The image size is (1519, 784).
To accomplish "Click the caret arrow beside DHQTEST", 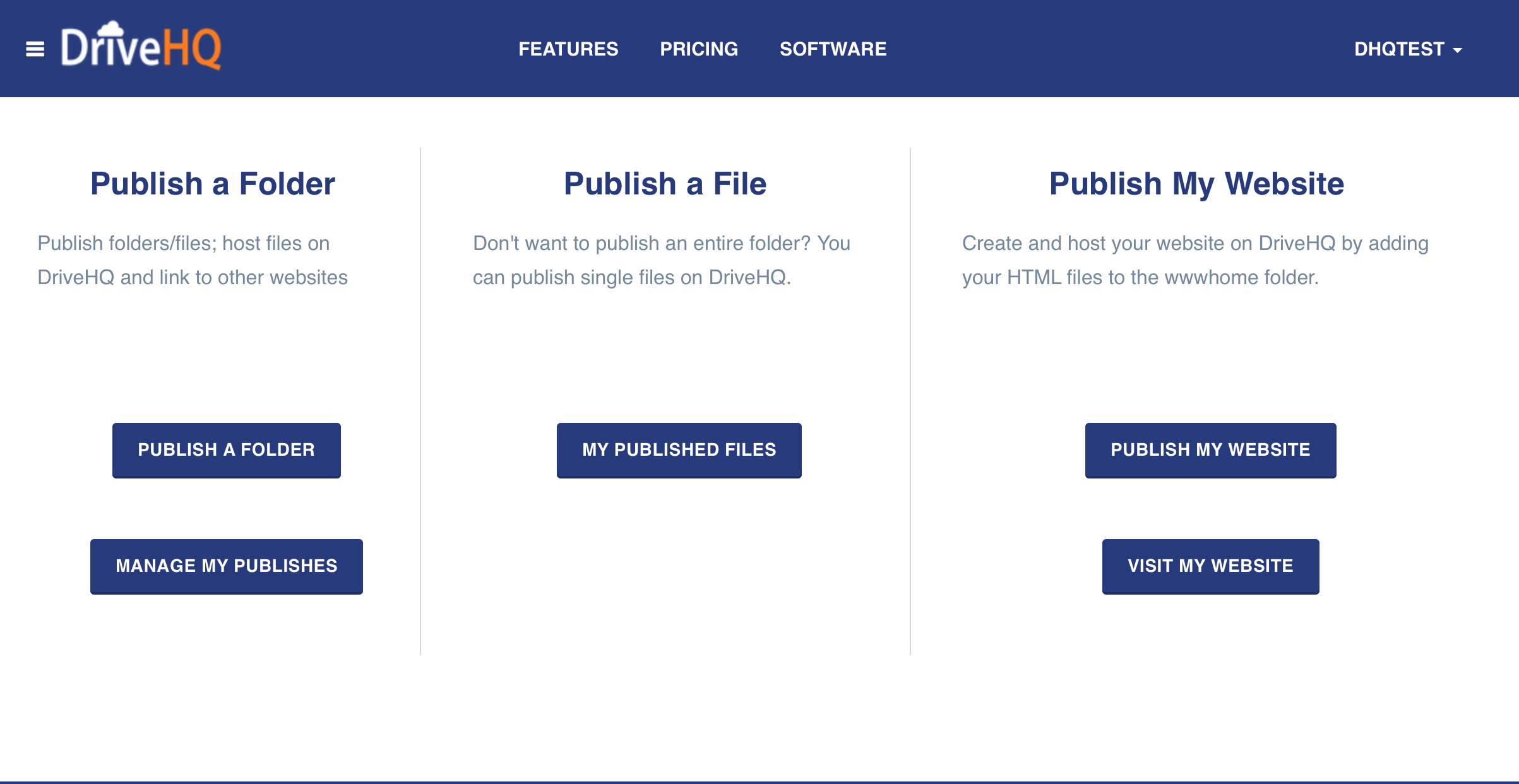I will pyautogui.click(x=1457, y=50).
